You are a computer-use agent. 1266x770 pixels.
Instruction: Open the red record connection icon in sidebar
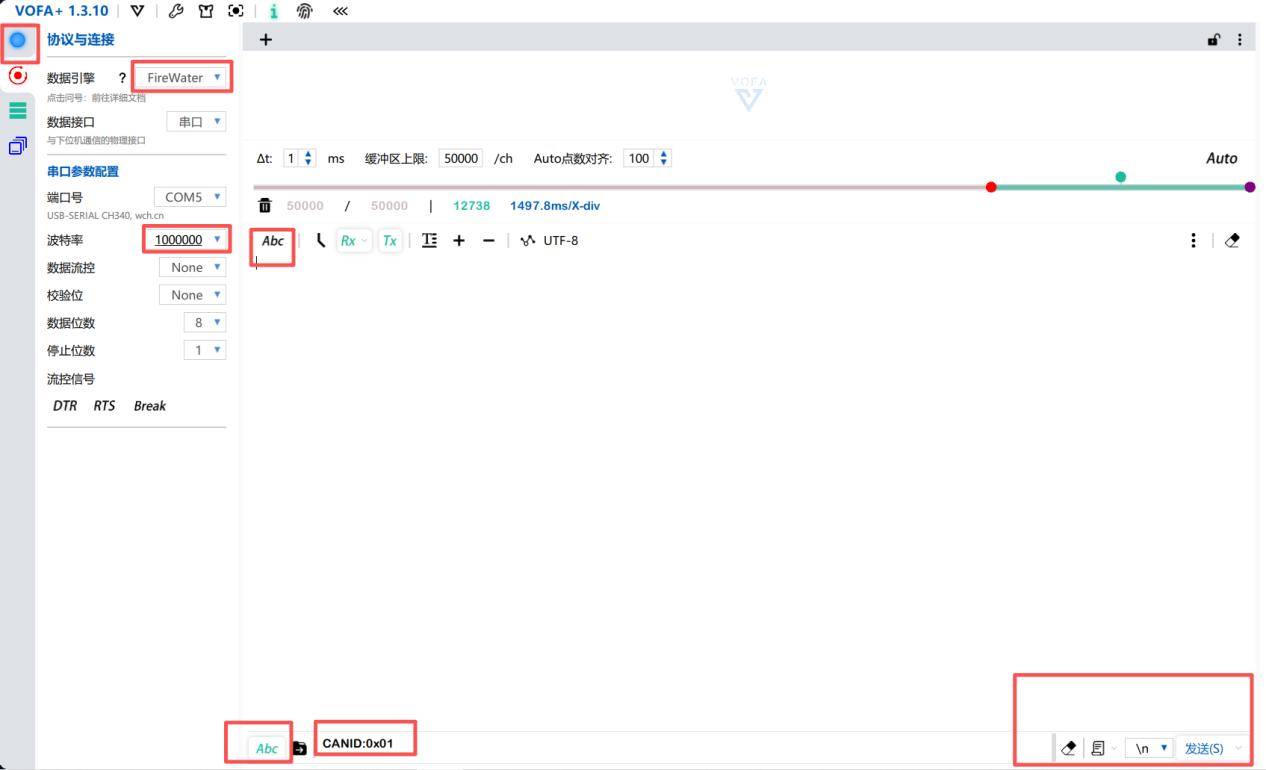click(x=17, y=75)
